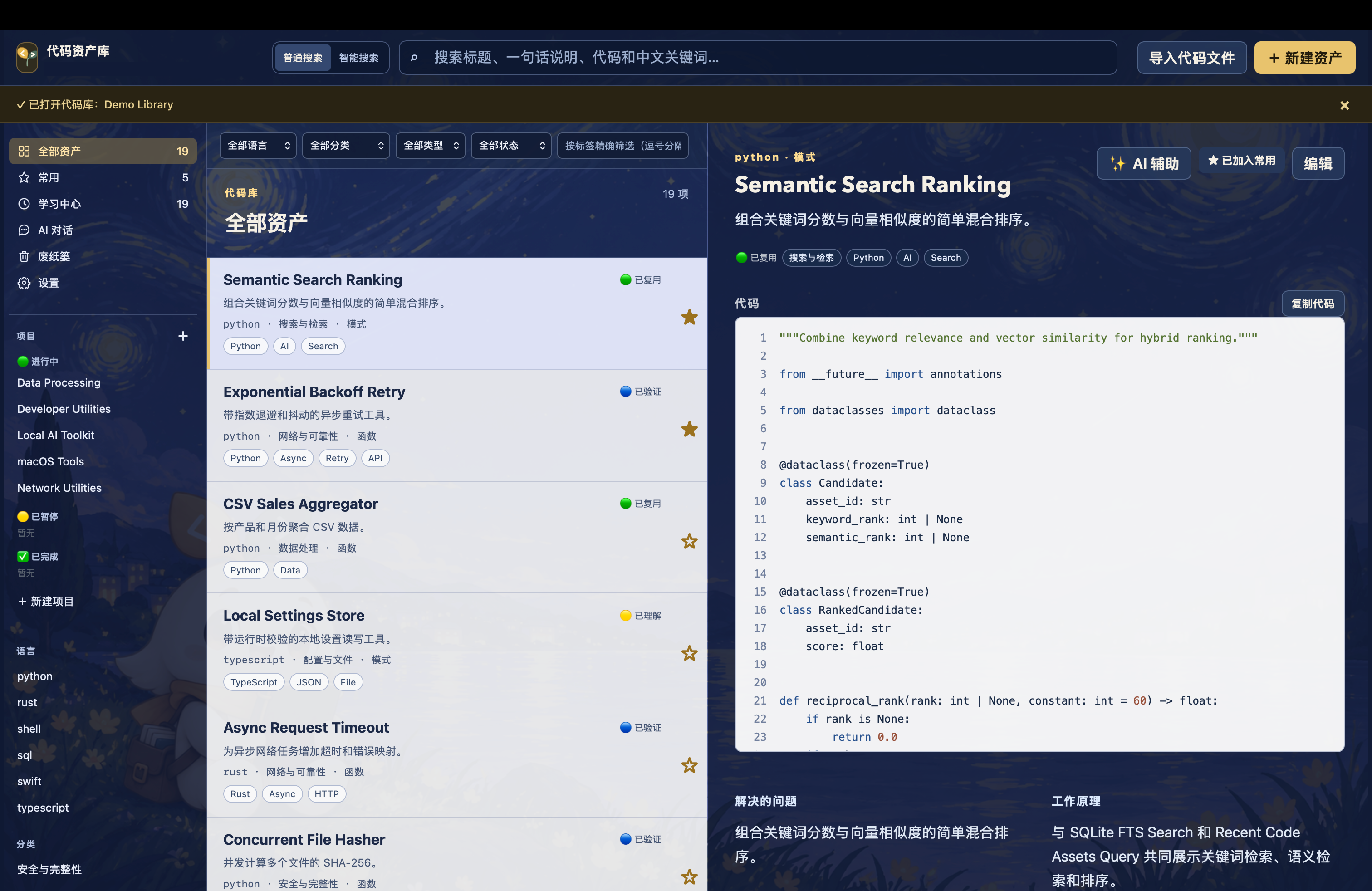Open the 全部分类 category dropdown
1372x891 pixels.
(346, 145)
